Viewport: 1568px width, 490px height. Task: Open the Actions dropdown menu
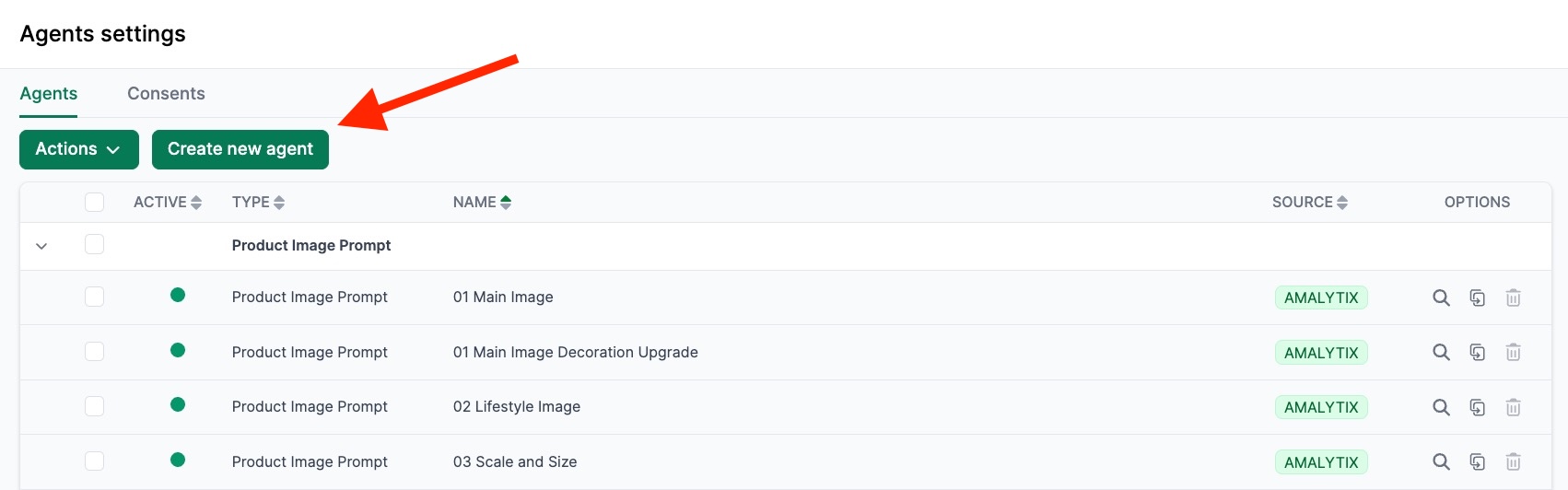pos(78,149)
